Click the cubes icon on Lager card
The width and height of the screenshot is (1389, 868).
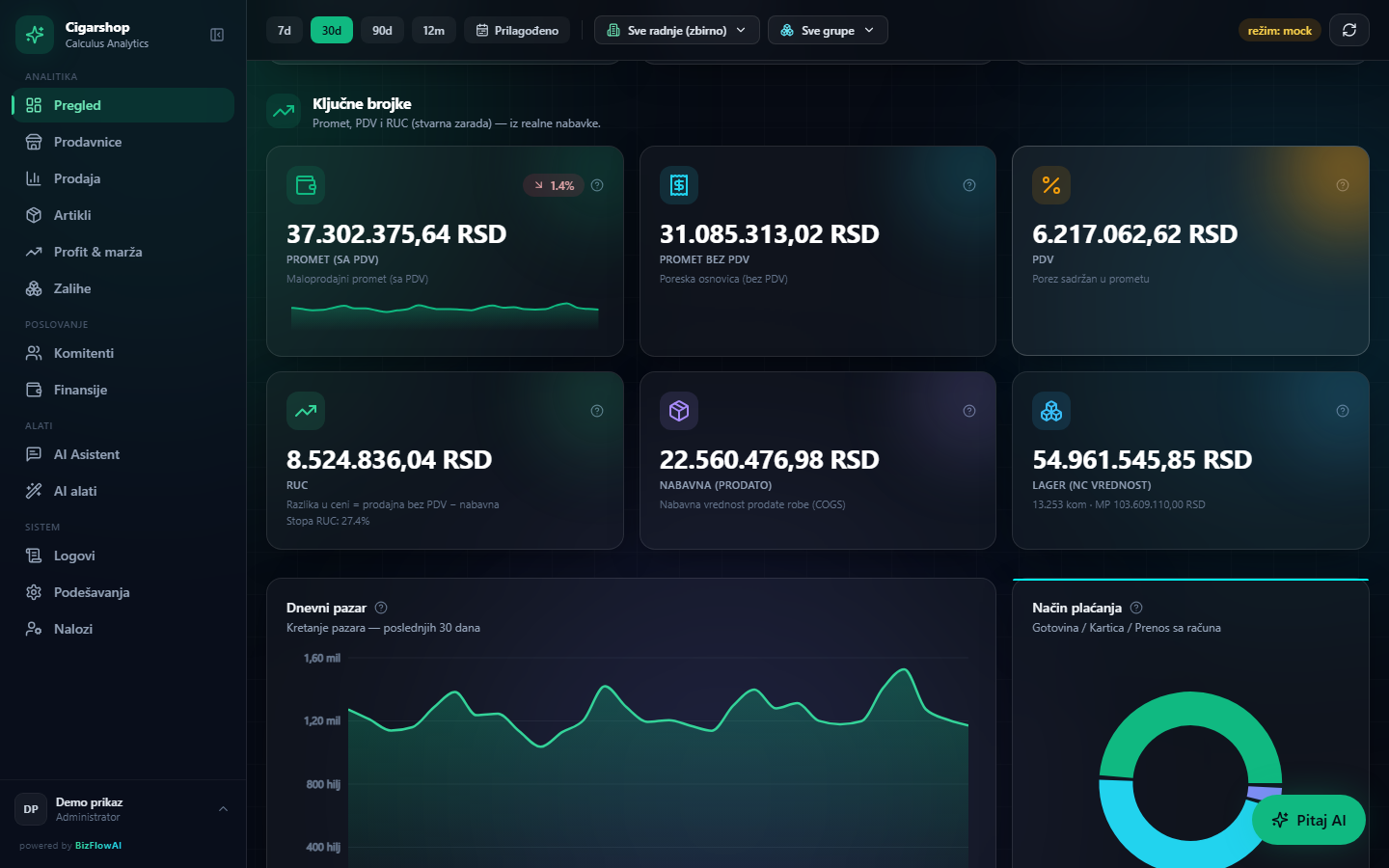pyautogui.click(x=1051, y=411)
